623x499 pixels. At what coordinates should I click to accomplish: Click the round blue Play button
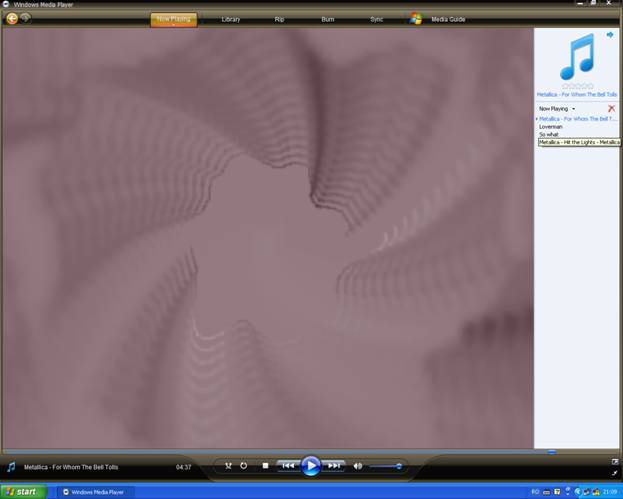[311, 466]
